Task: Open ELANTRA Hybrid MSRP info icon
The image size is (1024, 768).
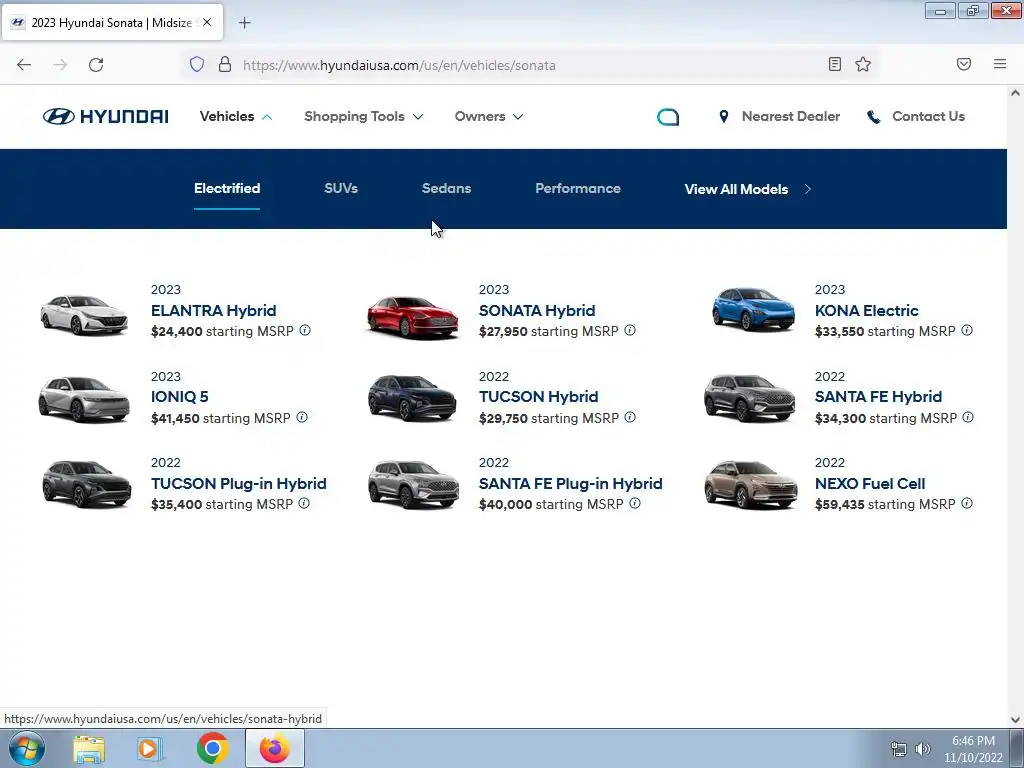Action: (x=305, y=330)
